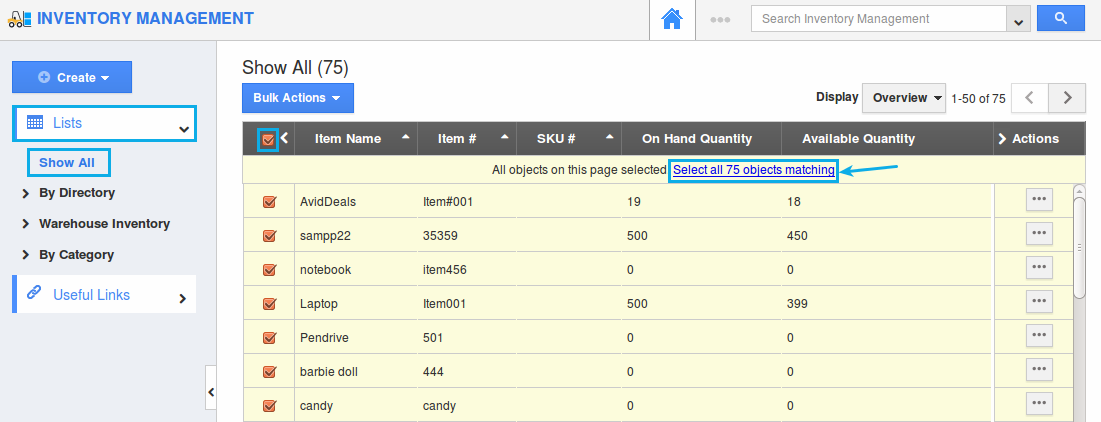Screen dimensions: 1101x422
Task: Click the blue search magnifier button
Action: (x=1061, y=19)
